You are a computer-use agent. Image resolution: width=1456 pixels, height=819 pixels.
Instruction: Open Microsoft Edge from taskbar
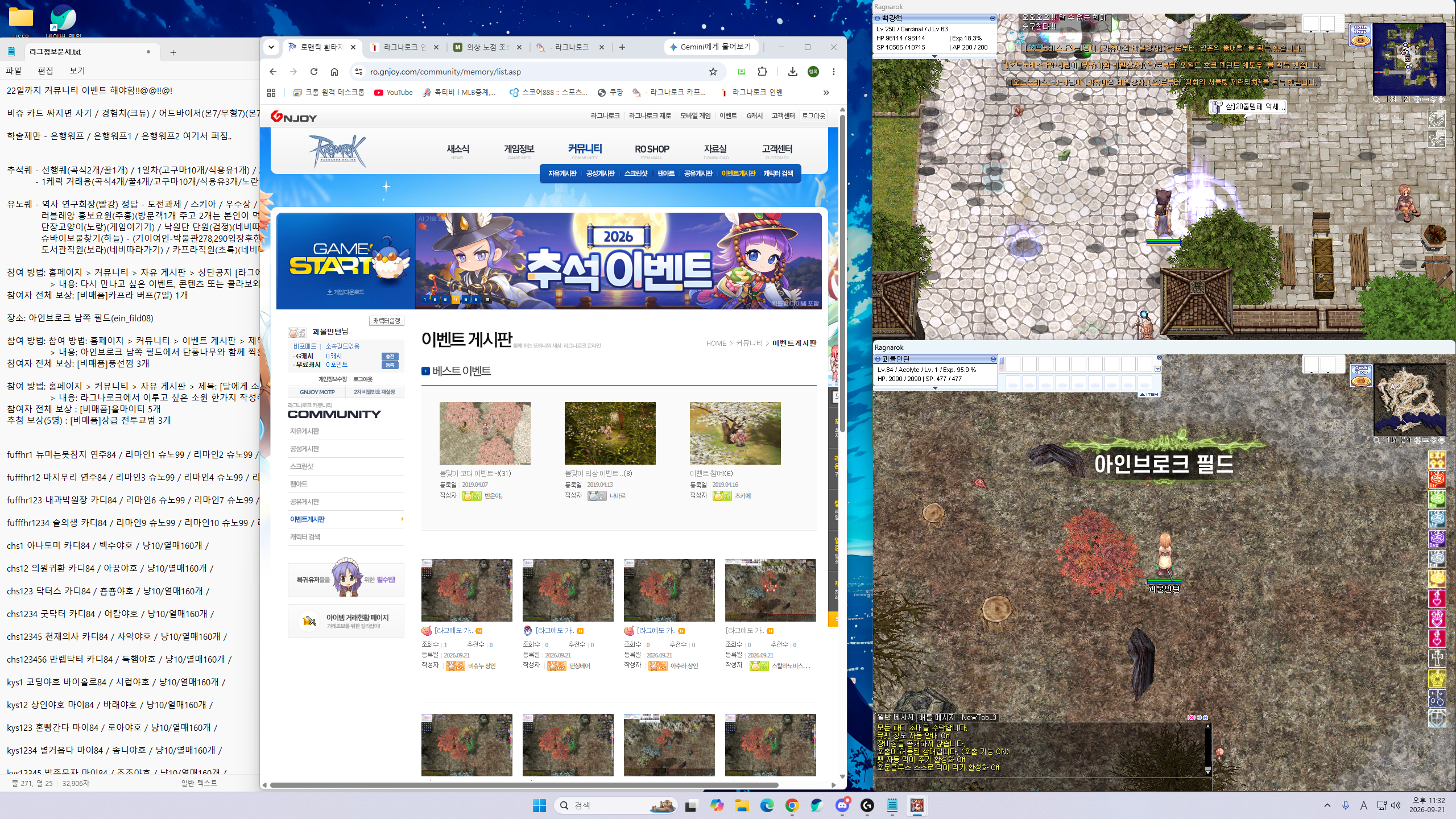(x=767, y=805)
